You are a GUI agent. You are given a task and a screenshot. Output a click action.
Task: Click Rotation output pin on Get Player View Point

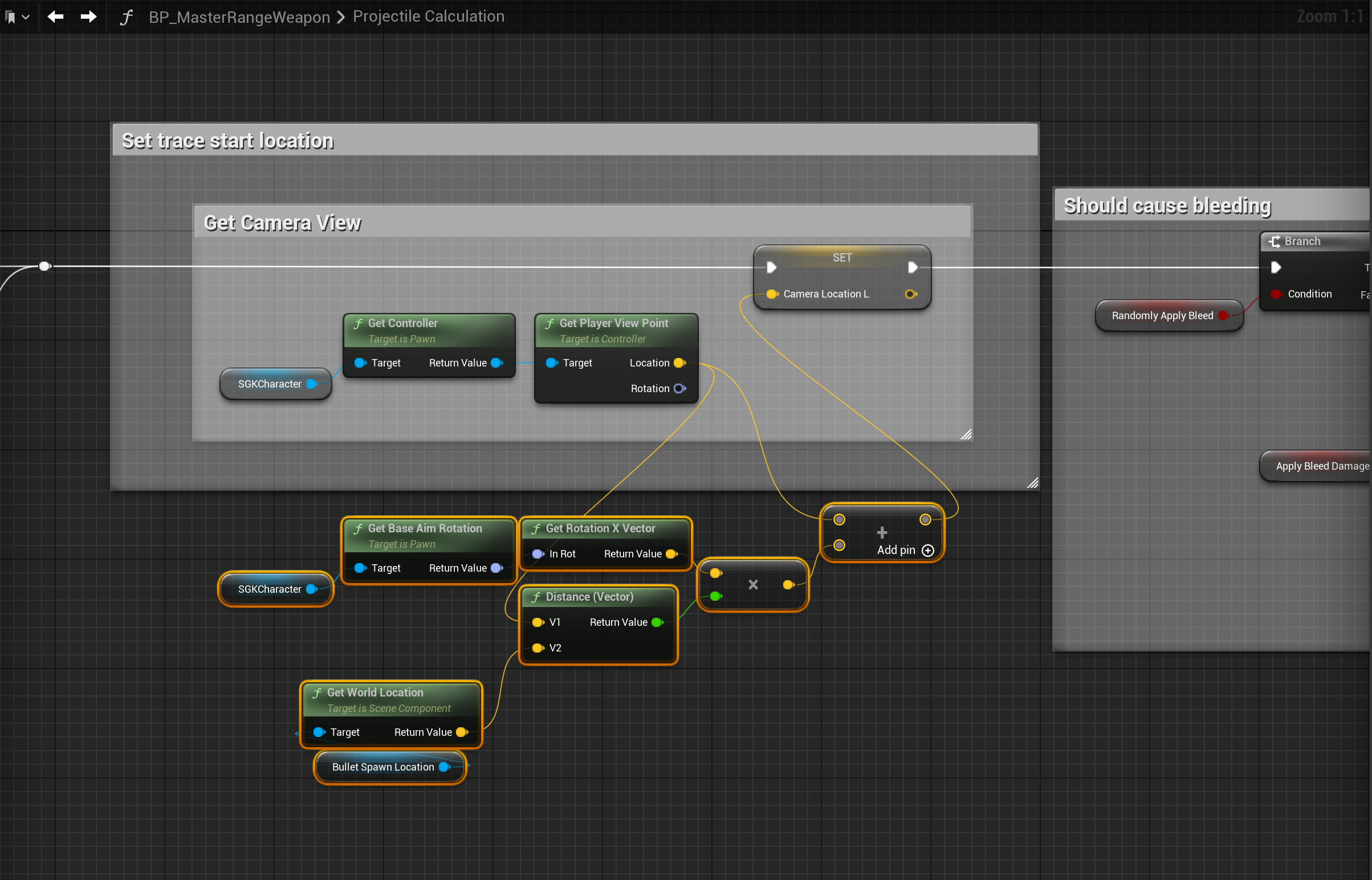tap(679, 389)
